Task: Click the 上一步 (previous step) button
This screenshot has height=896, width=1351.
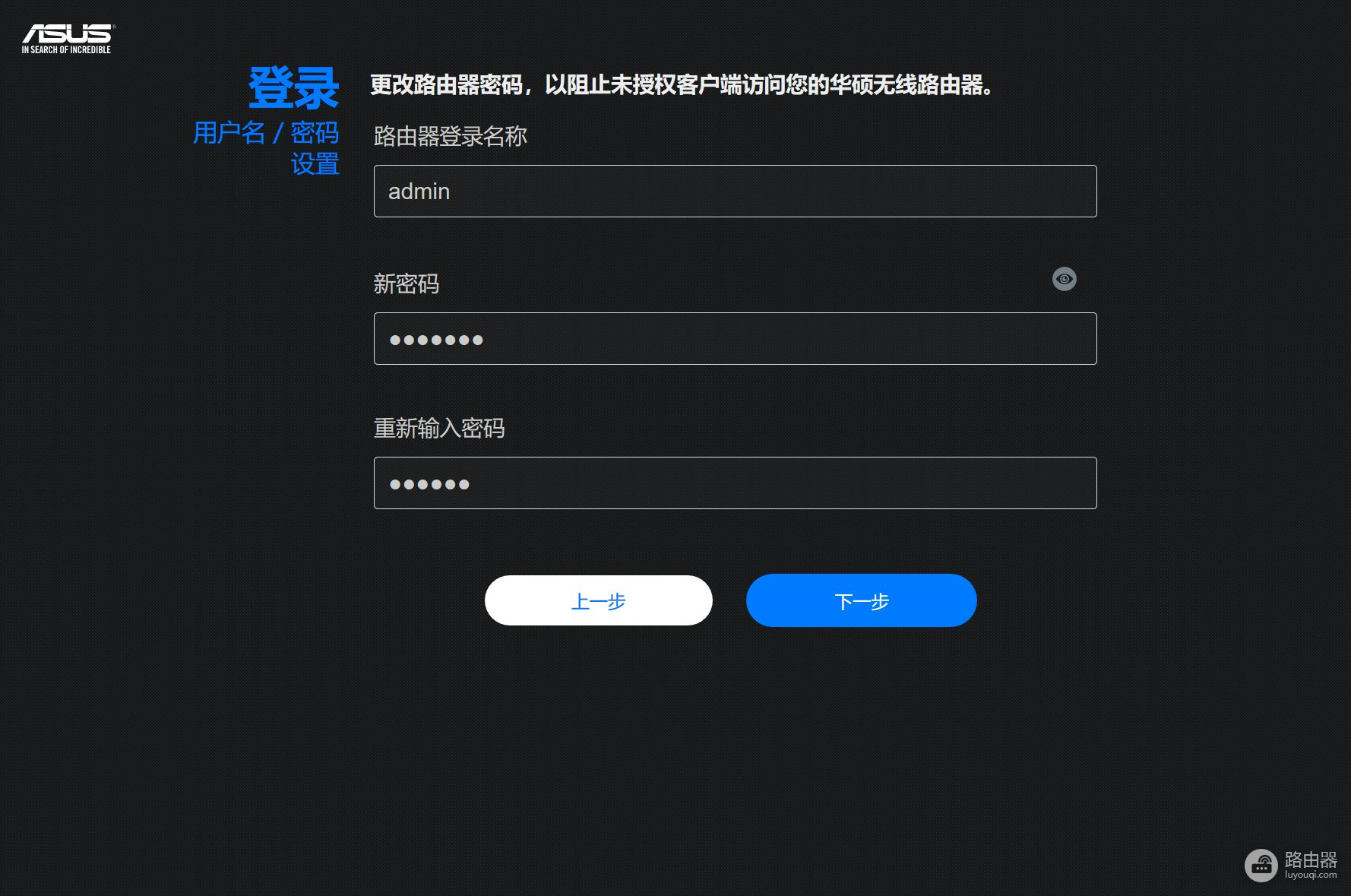Action: [599, 600]
